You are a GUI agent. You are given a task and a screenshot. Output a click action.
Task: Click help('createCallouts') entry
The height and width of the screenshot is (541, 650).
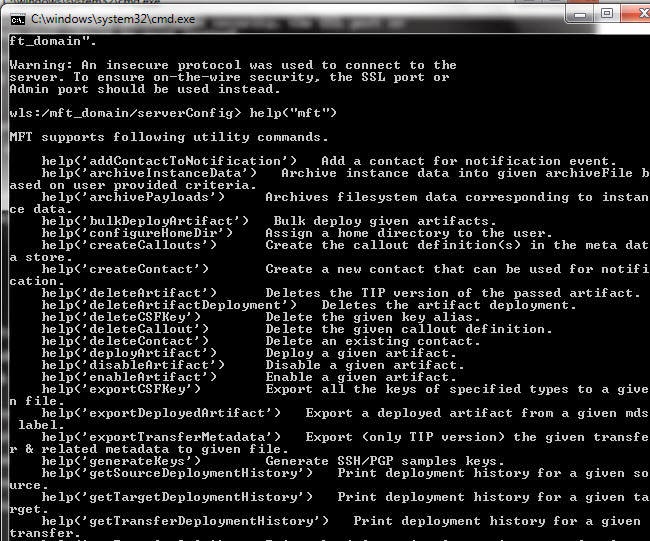coord(129,245)
